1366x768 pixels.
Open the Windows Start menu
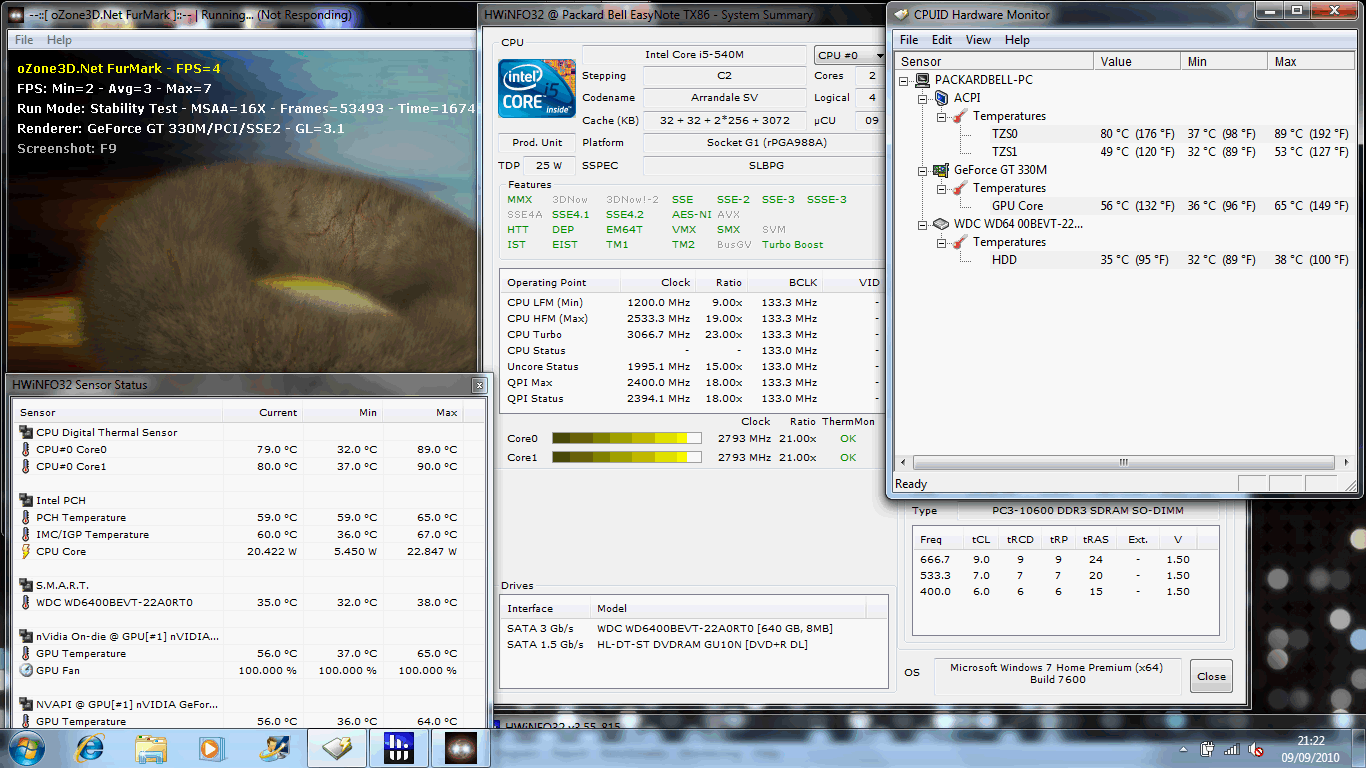26,748
